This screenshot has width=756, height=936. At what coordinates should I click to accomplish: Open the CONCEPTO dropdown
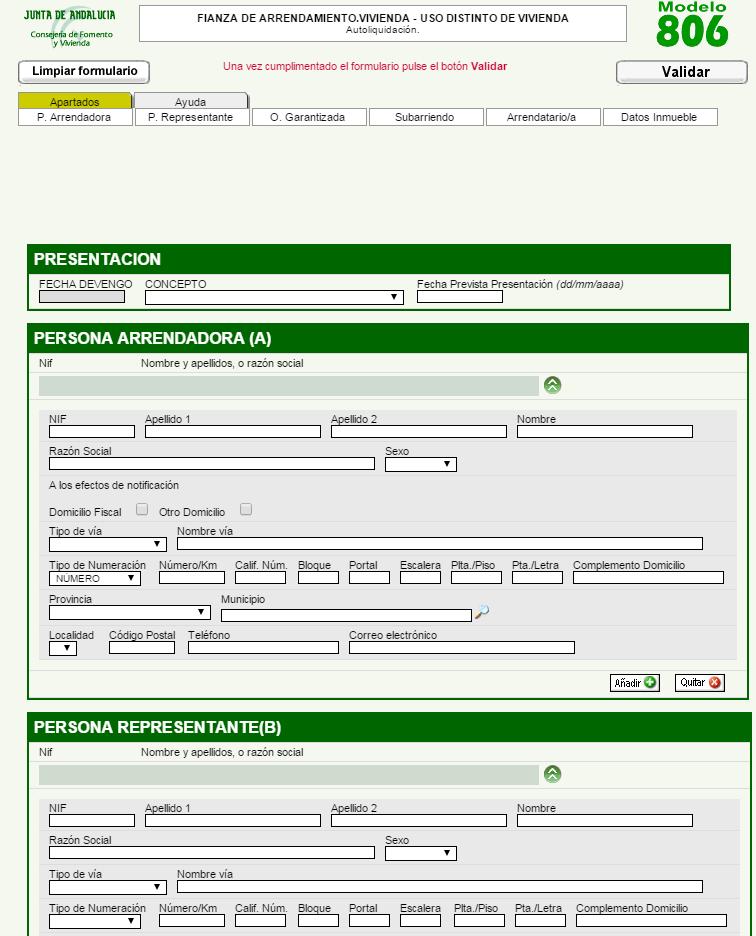click(x=274, y=297)
